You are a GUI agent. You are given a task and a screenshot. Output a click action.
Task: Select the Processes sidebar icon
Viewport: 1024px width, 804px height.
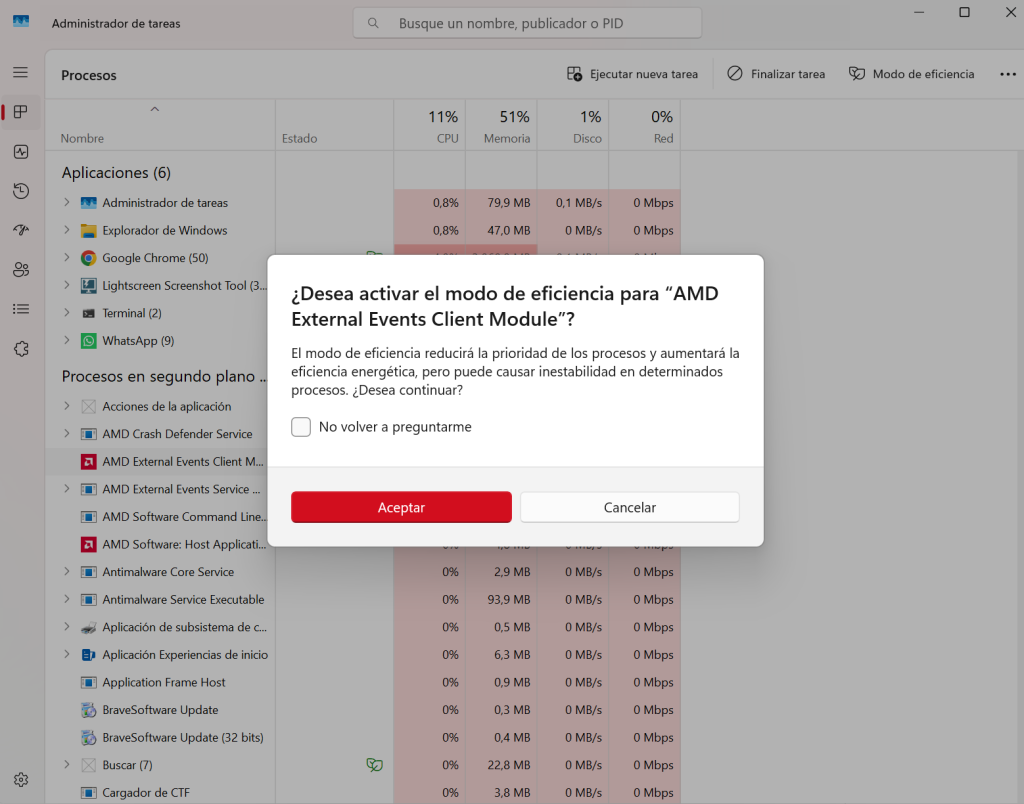click(x=21, y=112)
